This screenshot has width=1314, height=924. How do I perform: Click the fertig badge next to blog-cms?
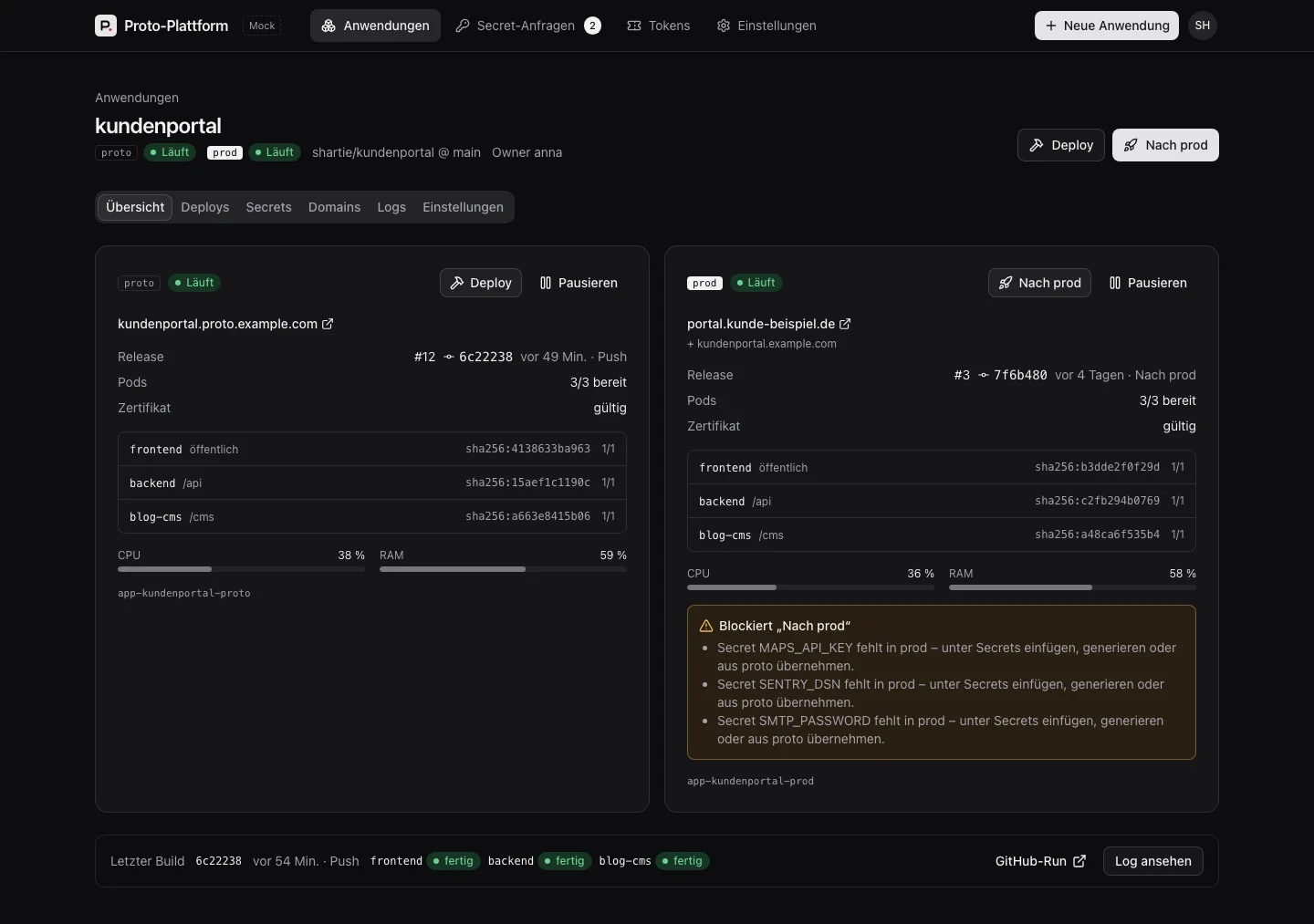pos(683,861)
